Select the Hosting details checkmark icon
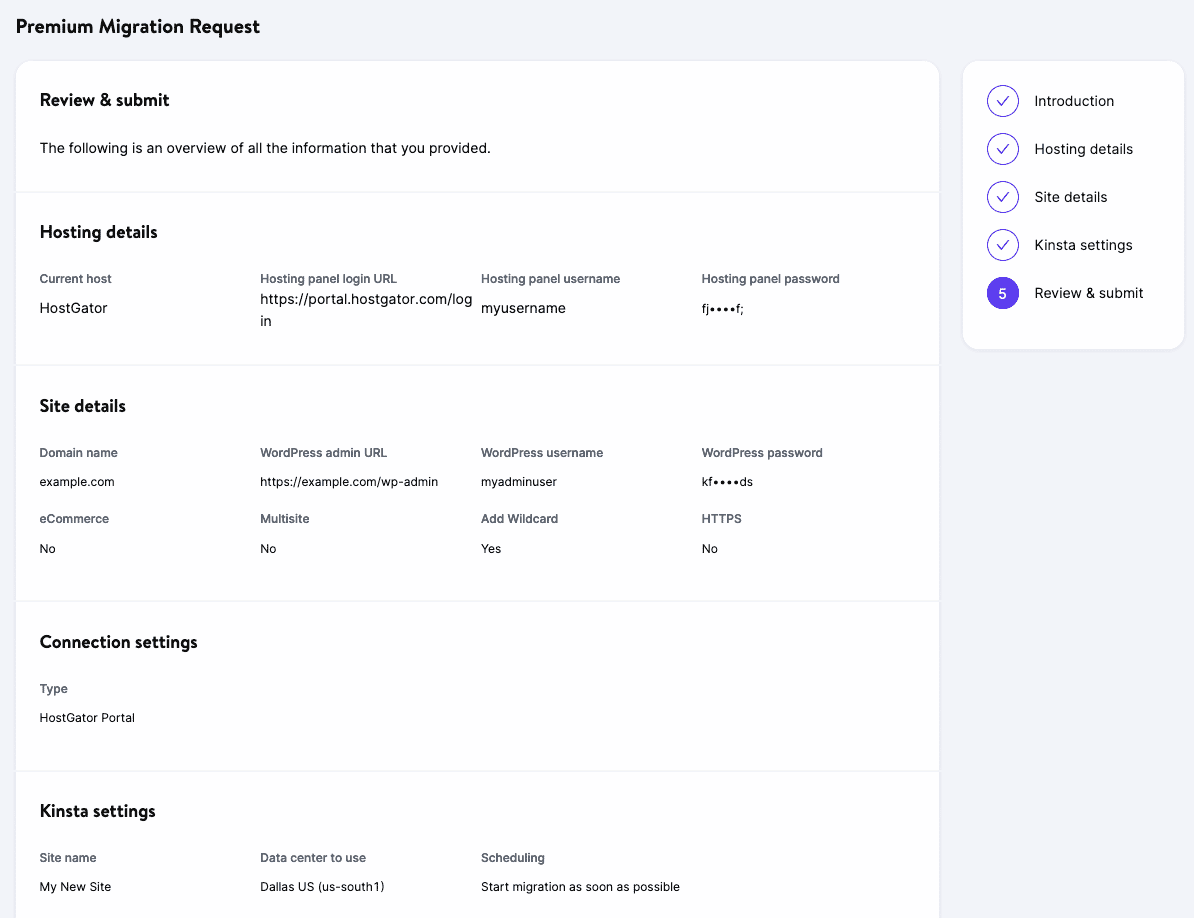Viewport: 1194px width, 918px height. coord(1002,149)
